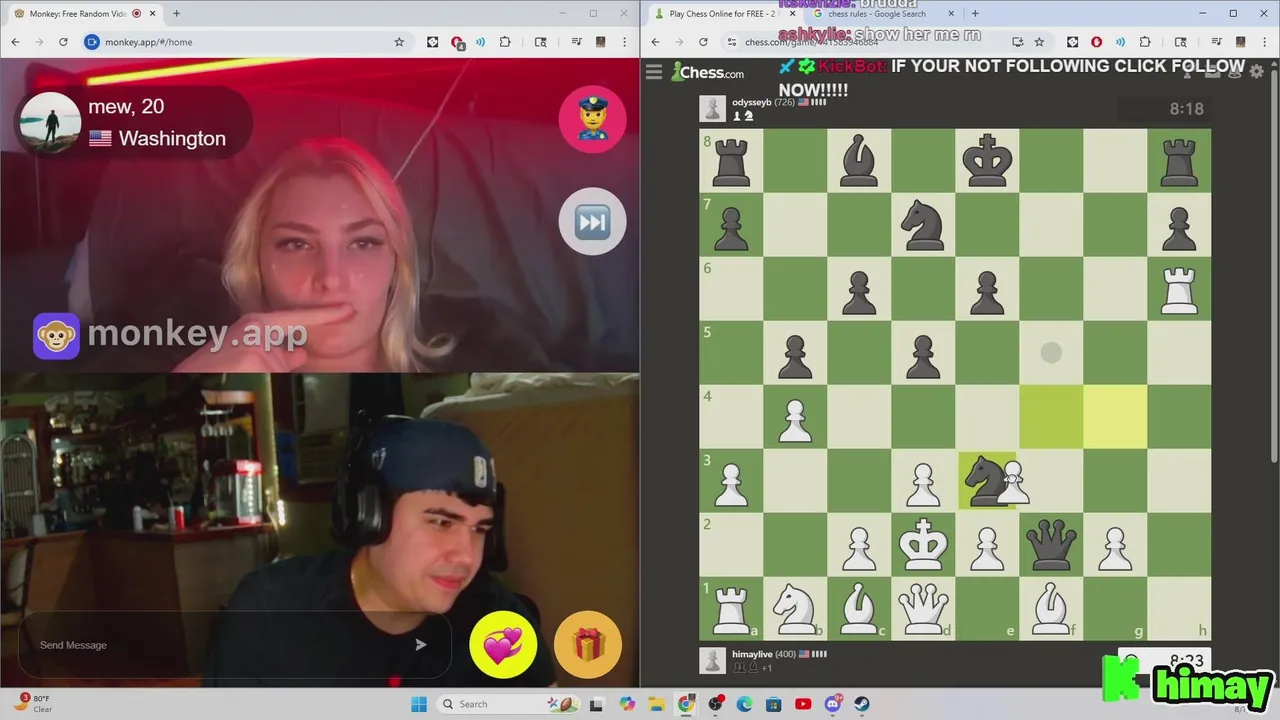Select the white knight on b1

tap(795, 608)
